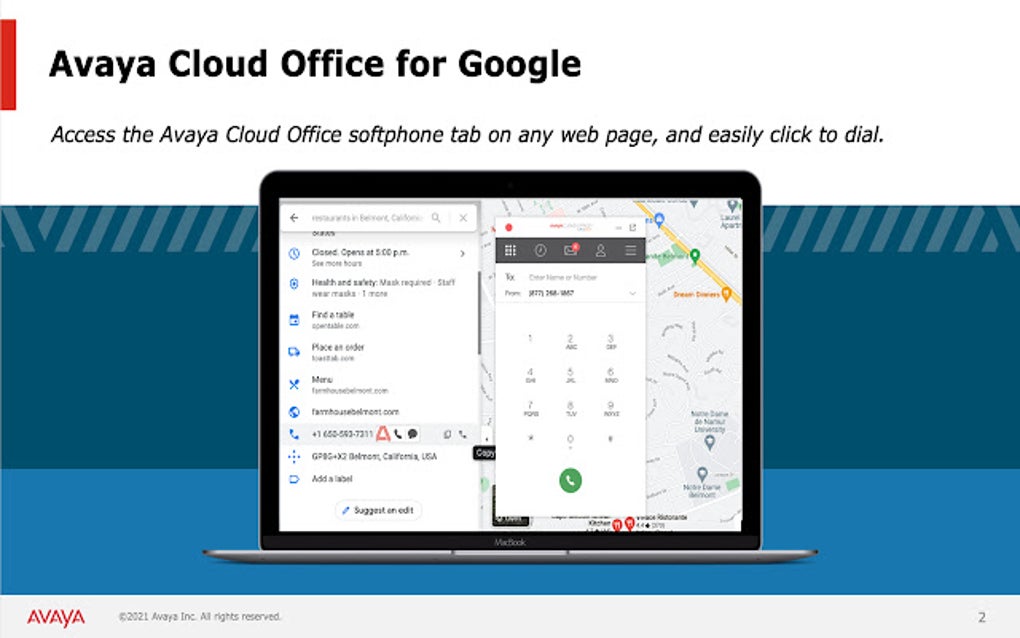Tap the star key on the keypad
The width and height of the screenshot is (1020, 638).
[530, 438]
